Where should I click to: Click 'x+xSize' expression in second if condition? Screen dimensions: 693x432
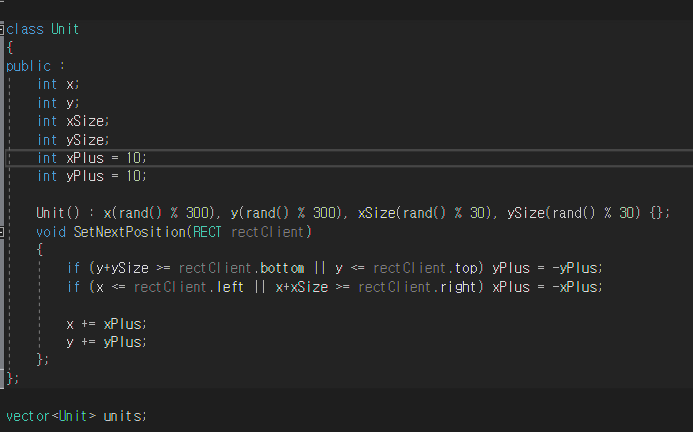(x=302, y=287)
